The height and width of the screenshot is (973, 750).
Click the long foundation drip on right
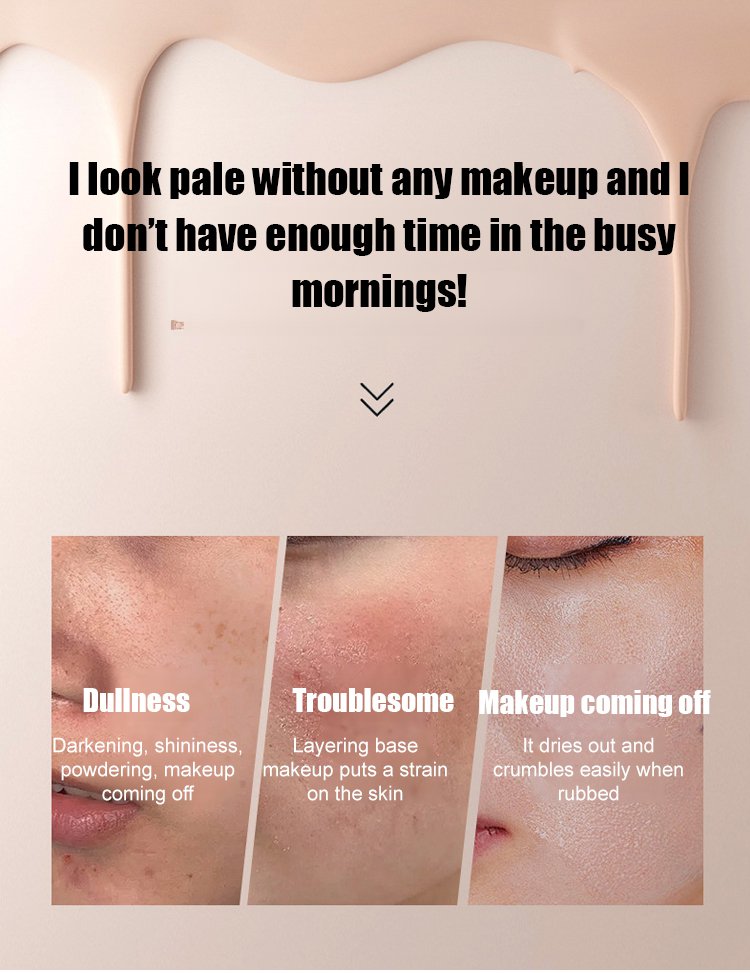[x=682, y=248]
